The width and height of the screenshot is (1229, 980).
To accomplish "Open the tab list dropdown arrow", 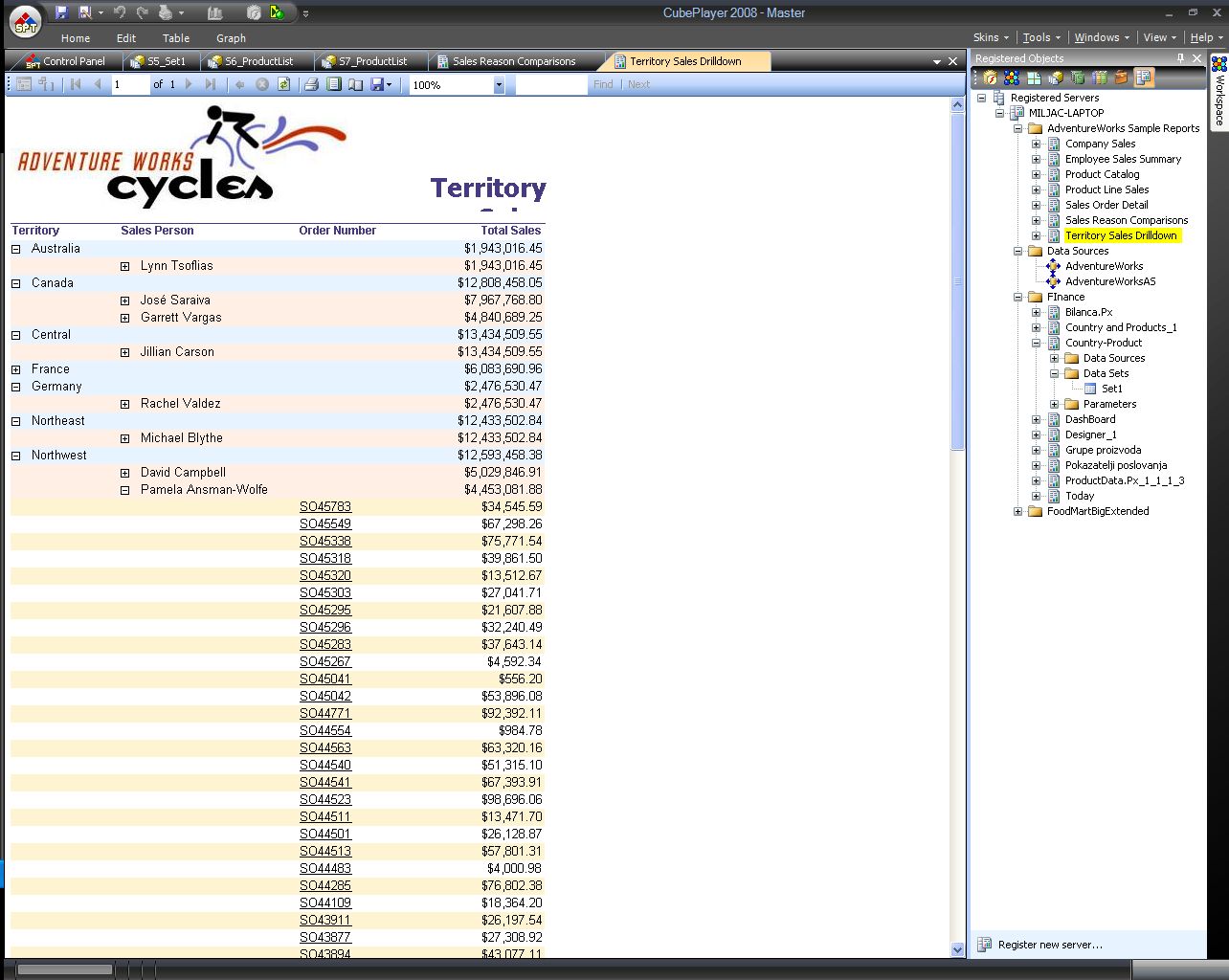I will coord(937,61).
